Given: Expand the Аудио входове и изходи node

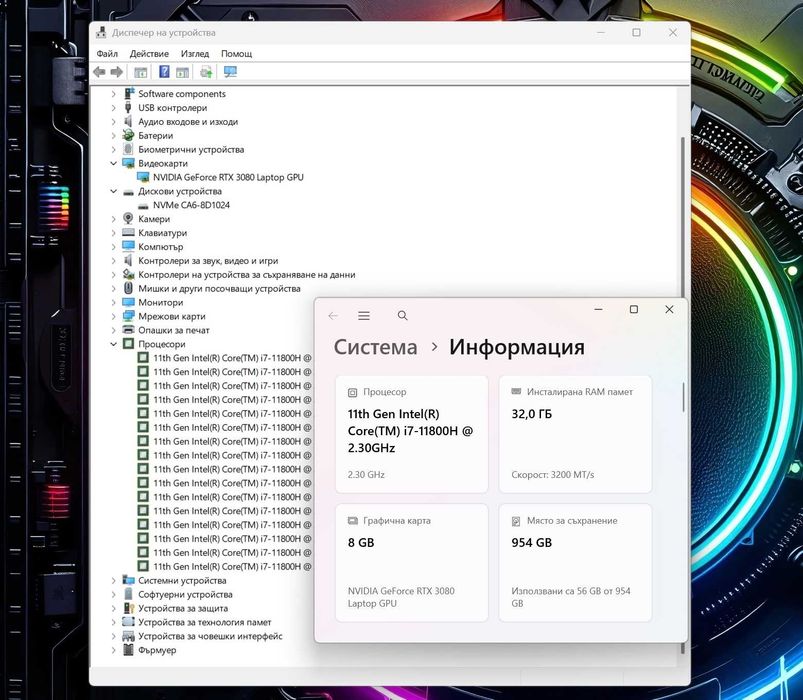Looking at the screenshot, I should click(114, 121).
